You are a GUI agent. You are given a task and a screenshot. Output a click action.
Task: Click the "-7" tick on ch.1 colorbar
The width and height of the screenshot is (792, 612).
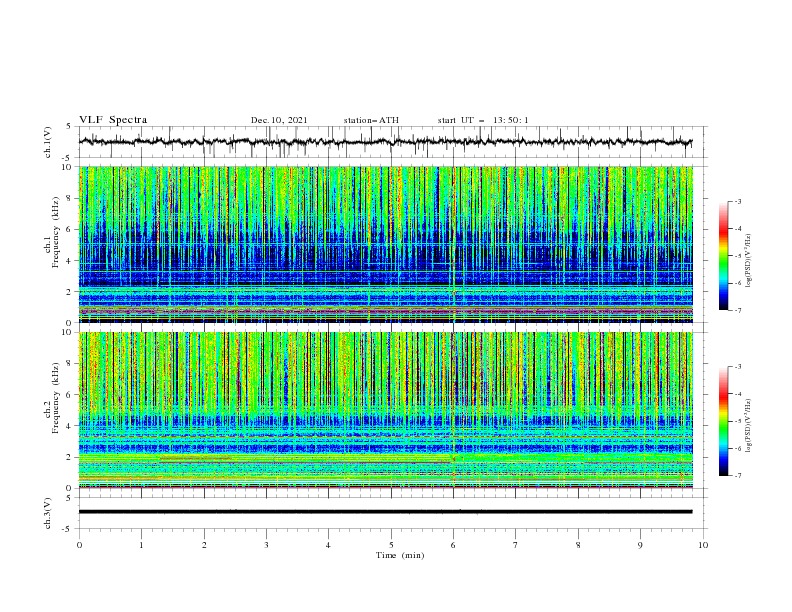pos(738,310)
